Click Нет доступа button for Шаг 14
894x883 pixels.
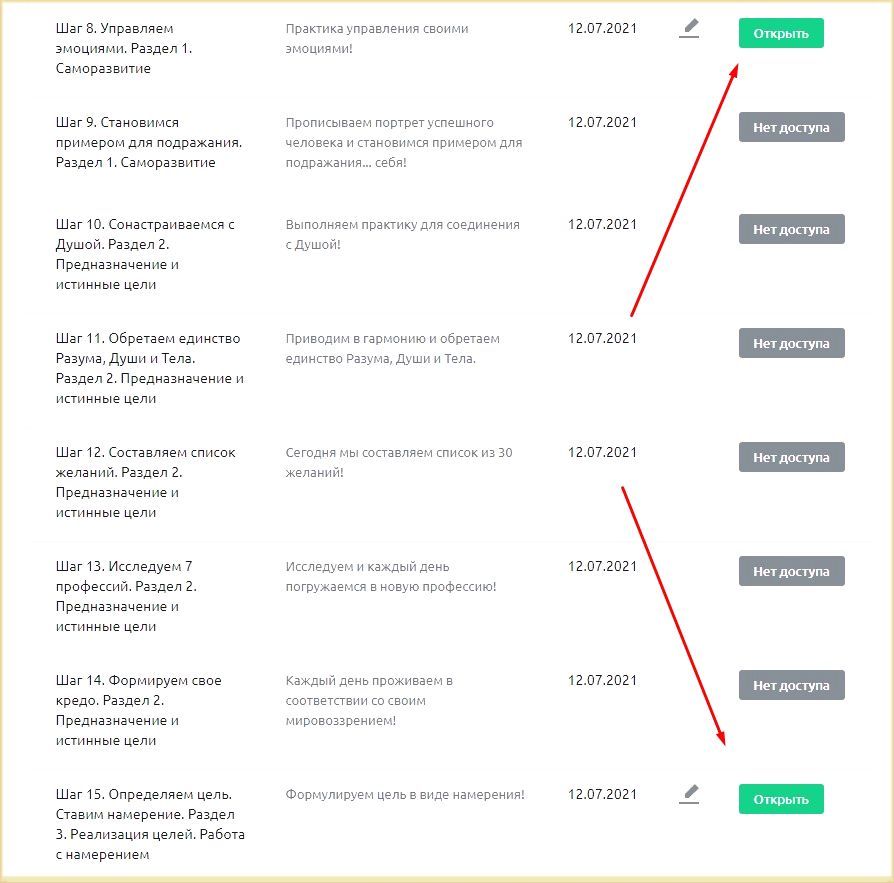point(791,685)
